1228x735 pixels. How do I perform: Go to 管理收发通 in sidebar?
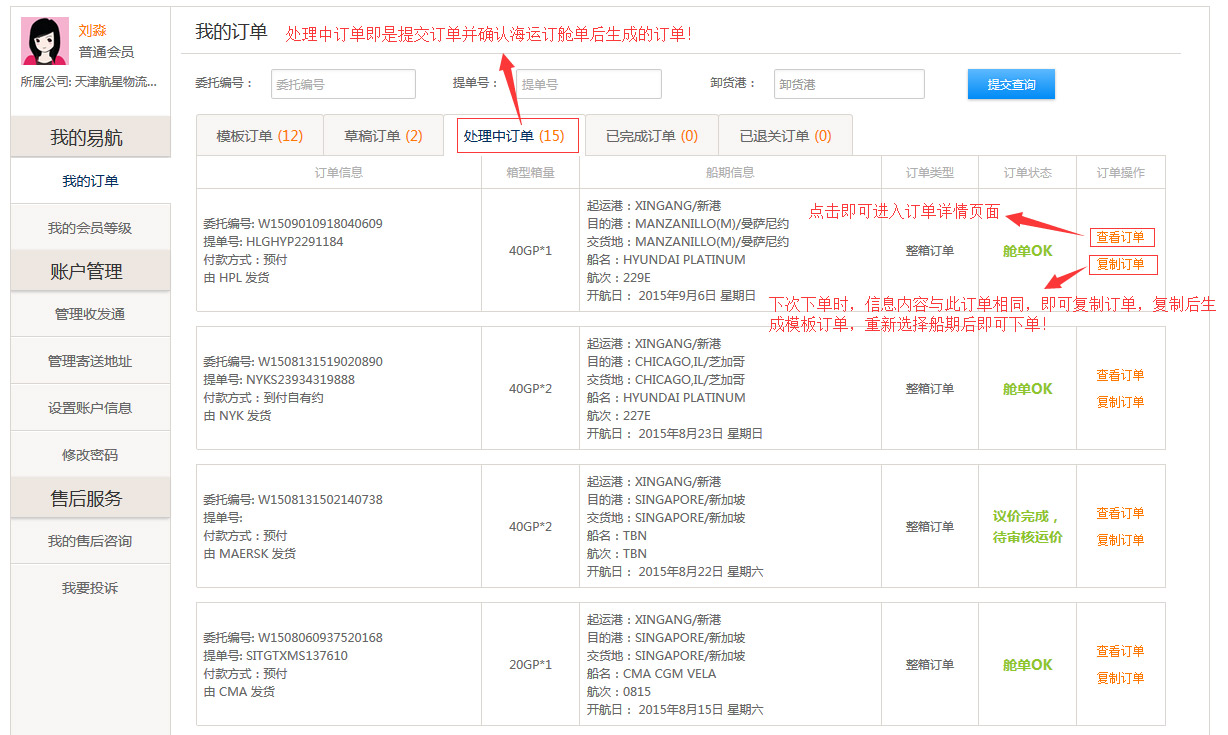click(90, 314)
